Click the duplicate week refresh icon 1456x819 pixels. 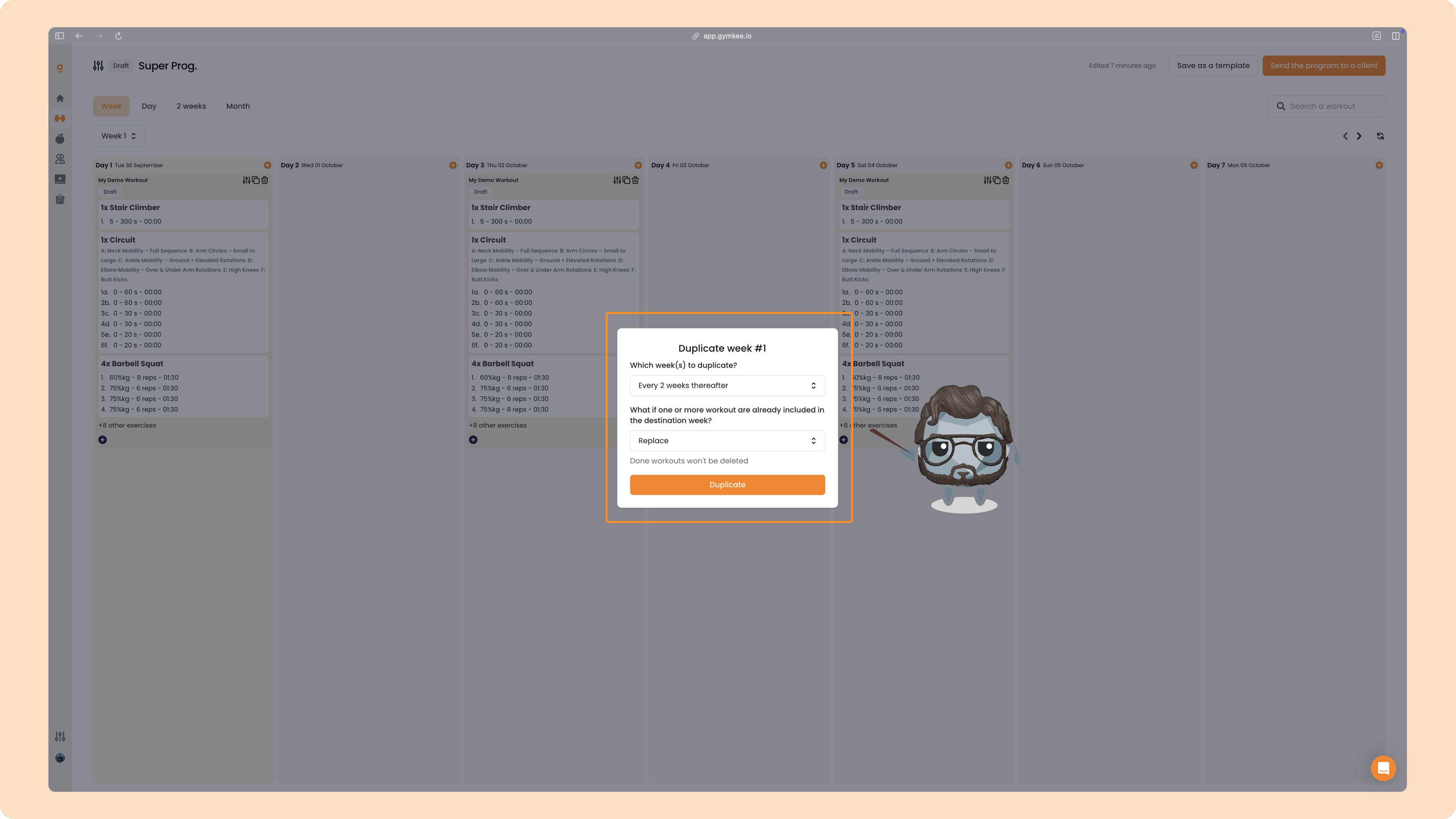(1380, 136)
